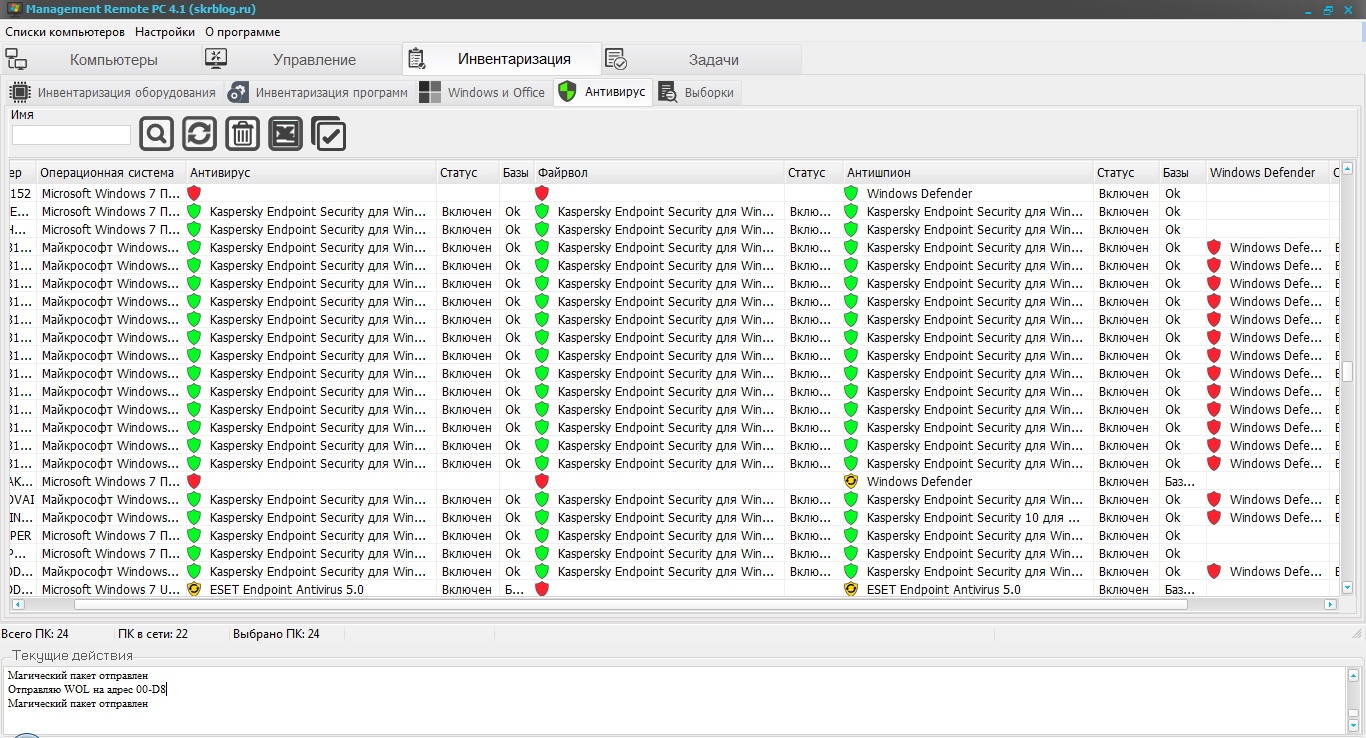This screenshot has height=738, width=1366.
Task: Select the Инвентаризация main tab
Action: tap(502, 58)
